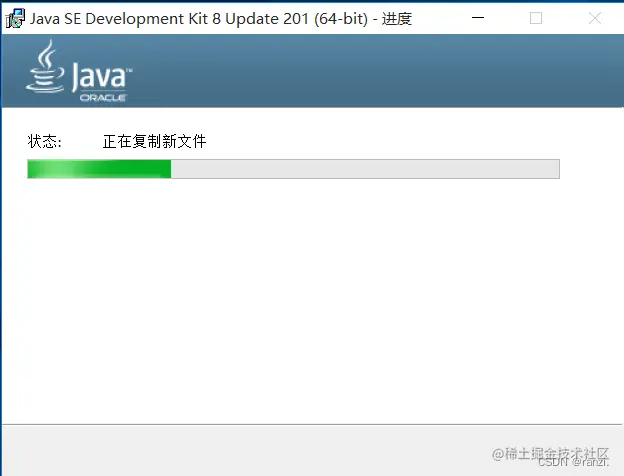Close the Java installer window

[595, 18]
